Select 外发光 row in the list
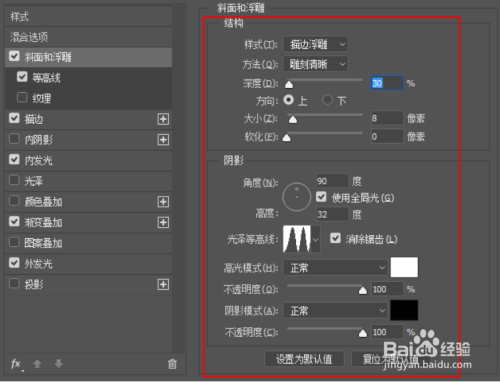The width and height of the screenshot is (500, 382). [x=88, y=264]
